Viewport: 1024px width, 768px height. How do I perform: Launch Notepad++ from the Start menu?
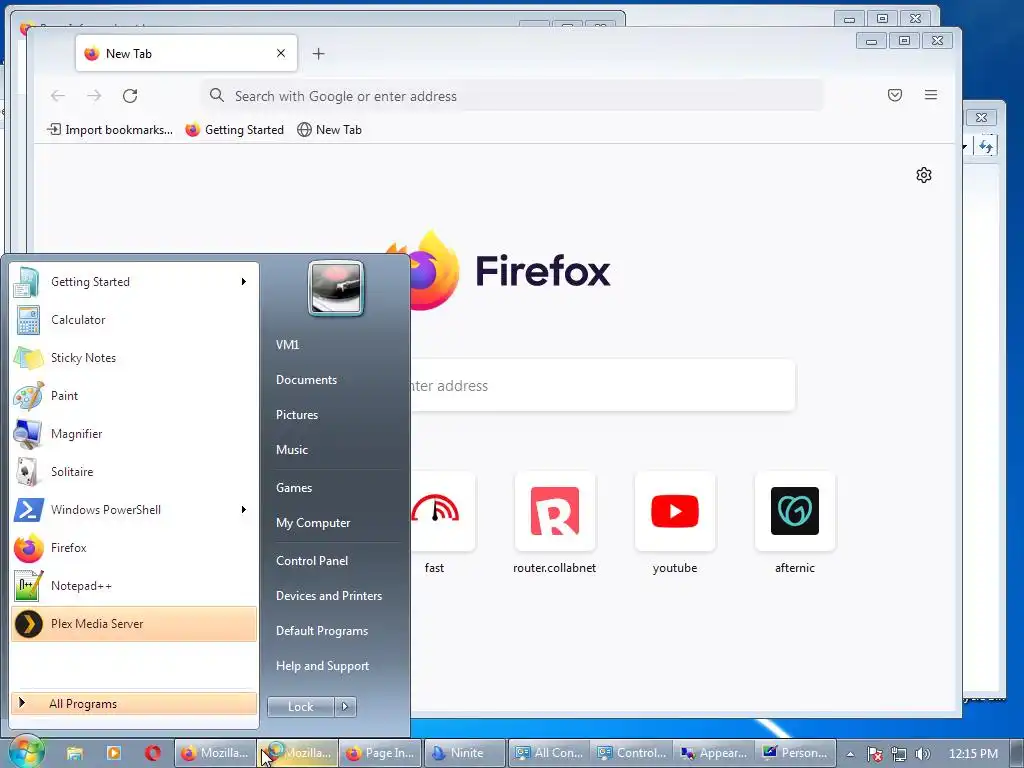(x=134, y=586)
